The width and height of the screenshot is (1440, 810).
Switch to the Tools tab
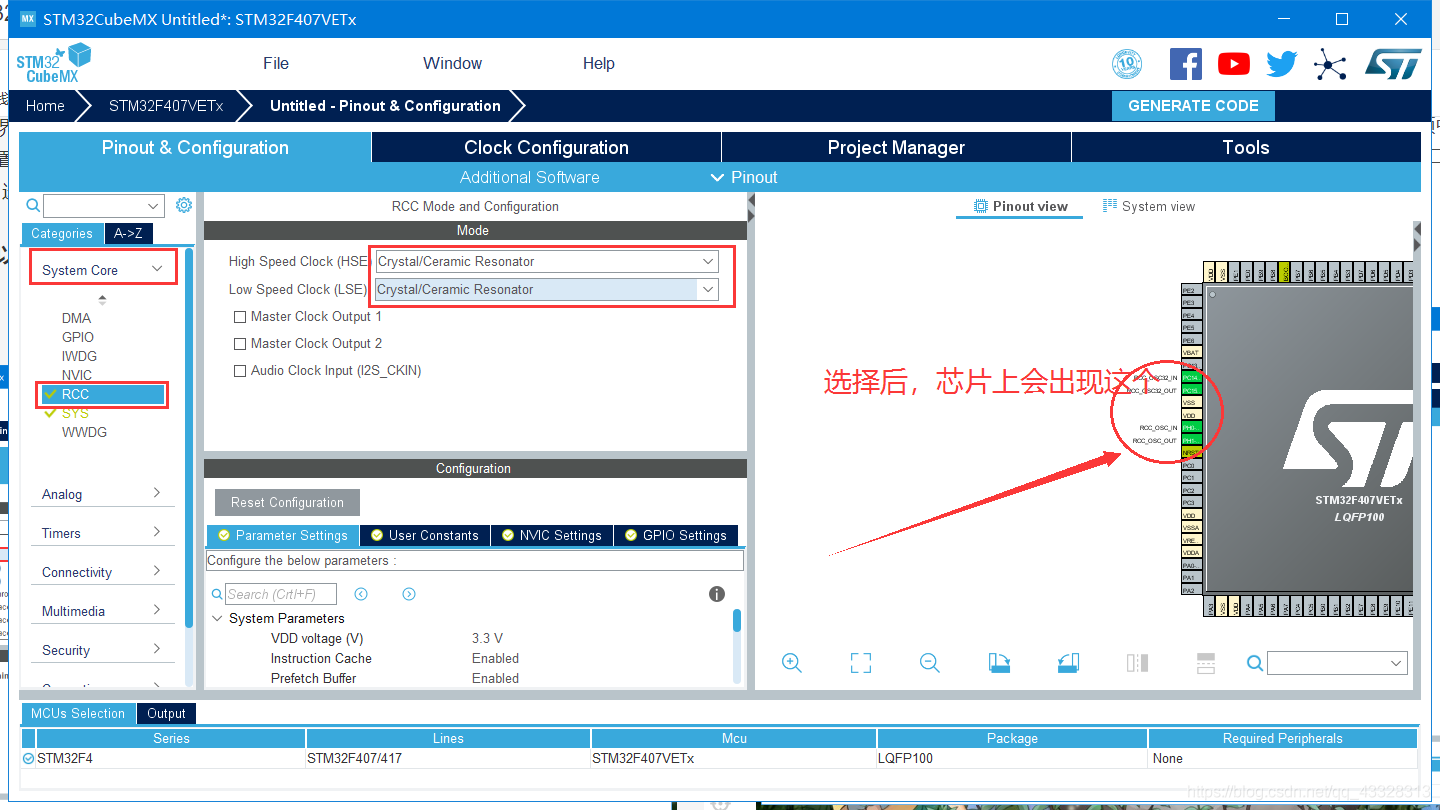1246,147
